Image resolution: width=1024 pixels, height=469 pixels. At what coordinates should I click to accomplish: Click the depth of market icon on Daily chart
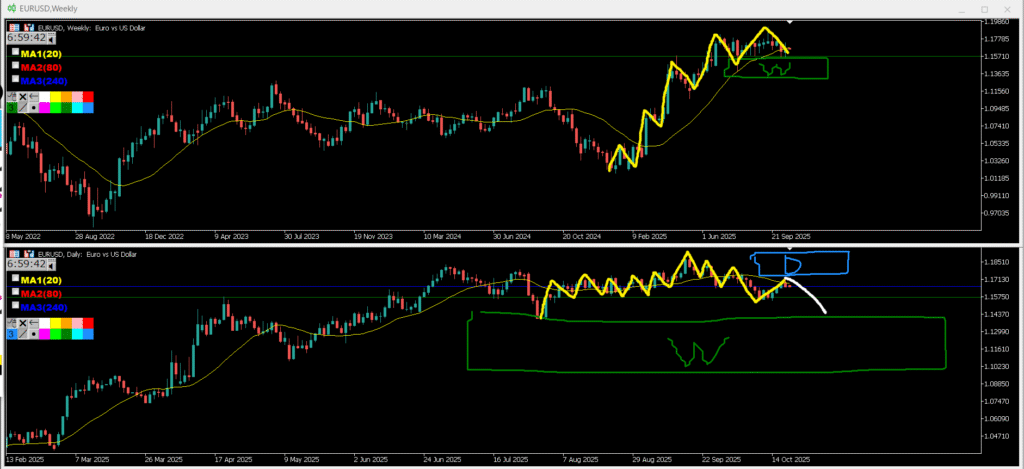[x=29, y=254]
